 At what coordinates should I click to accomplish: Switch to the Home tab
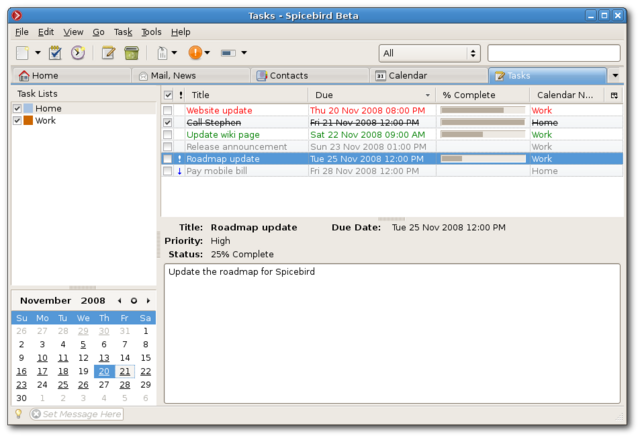(72, 76)
